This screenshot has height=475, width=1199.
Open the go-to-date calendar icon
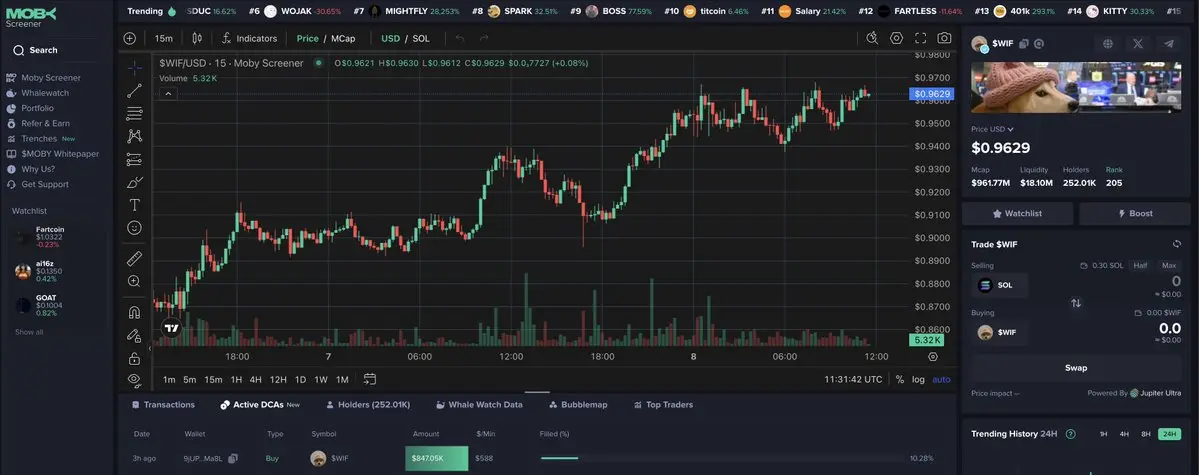[x=370, y=379]
